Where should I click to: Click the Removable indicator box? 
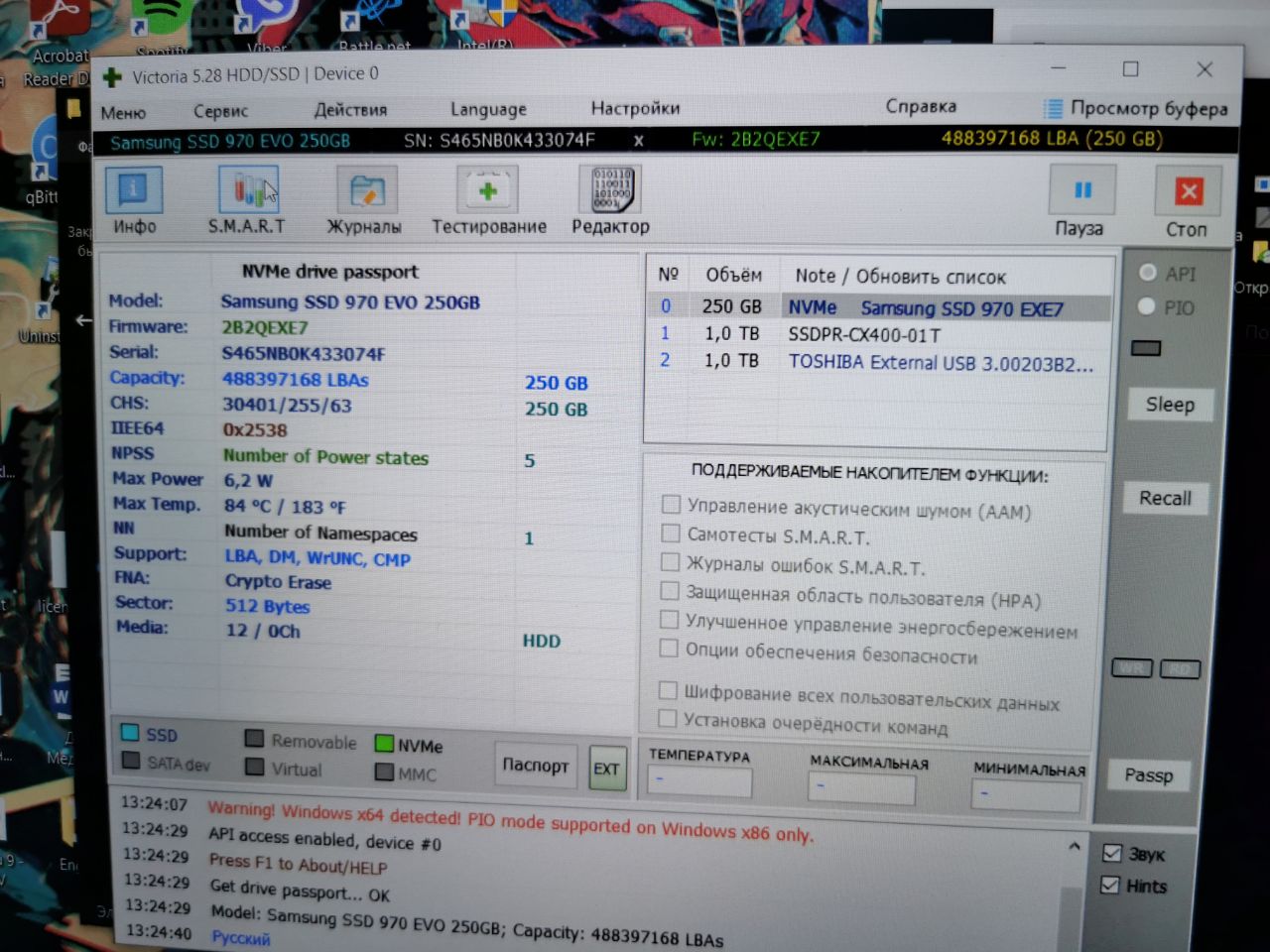[254, 739]
